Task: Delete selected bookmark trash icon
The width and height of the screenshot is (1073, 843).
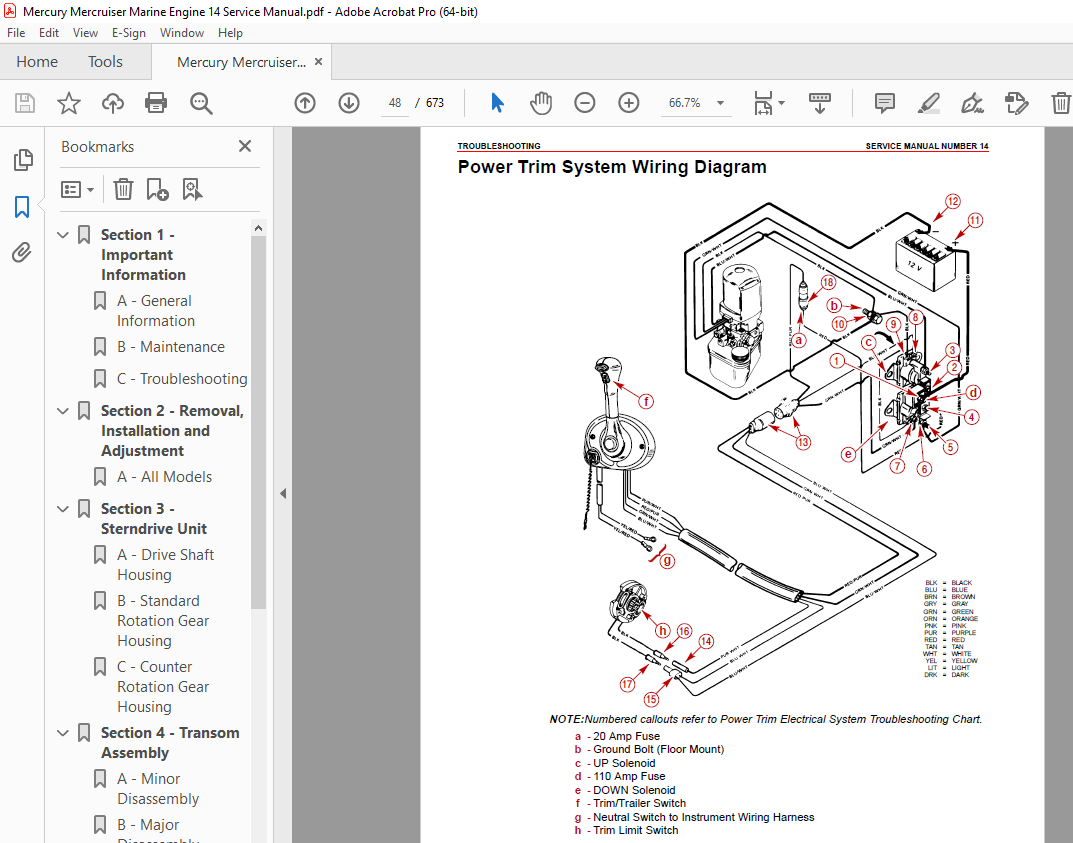Action: tap(123, 190)
